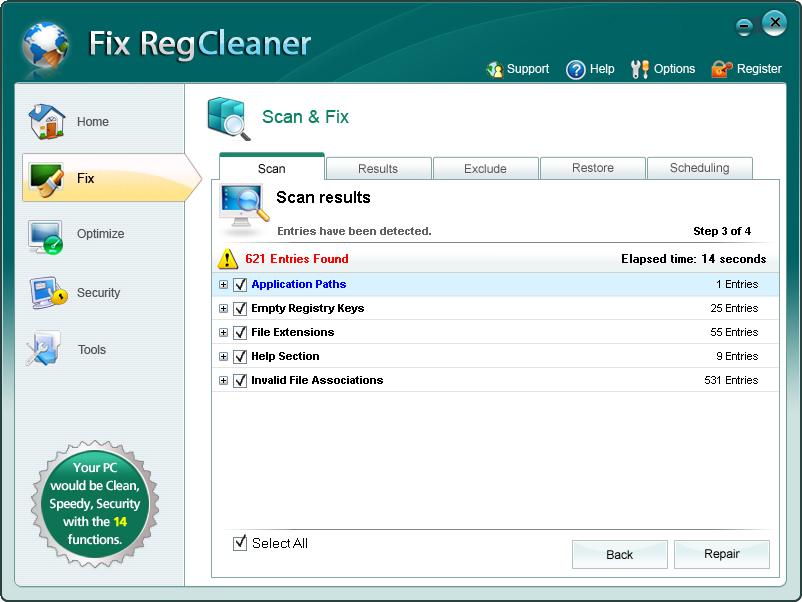The image size is (802, 602).
Task: Uncheck the Invalid File Associations checkbox
Action: pyautogui.click(x=240, y=381)
